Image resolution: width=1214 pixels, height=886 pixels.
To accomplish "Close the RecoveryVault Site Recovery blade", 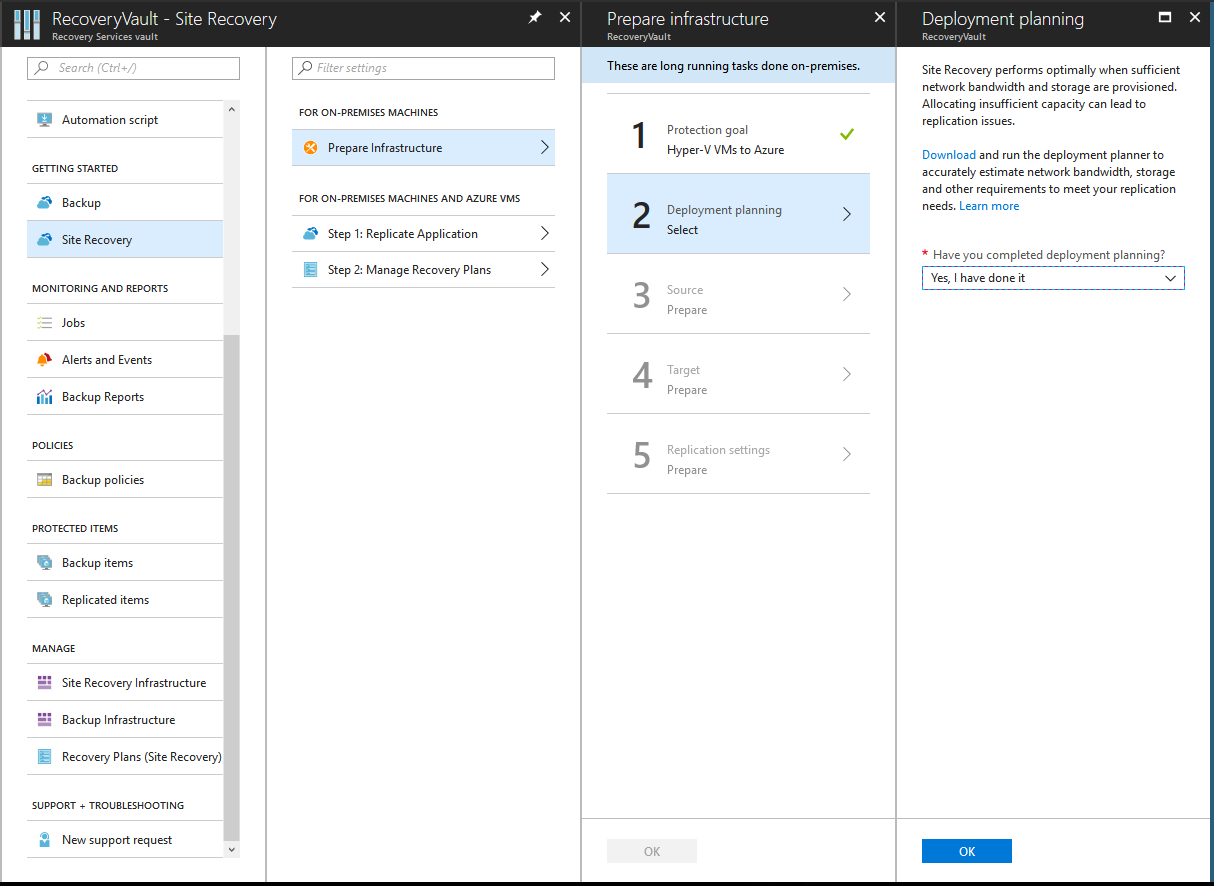I will point(565,17).
